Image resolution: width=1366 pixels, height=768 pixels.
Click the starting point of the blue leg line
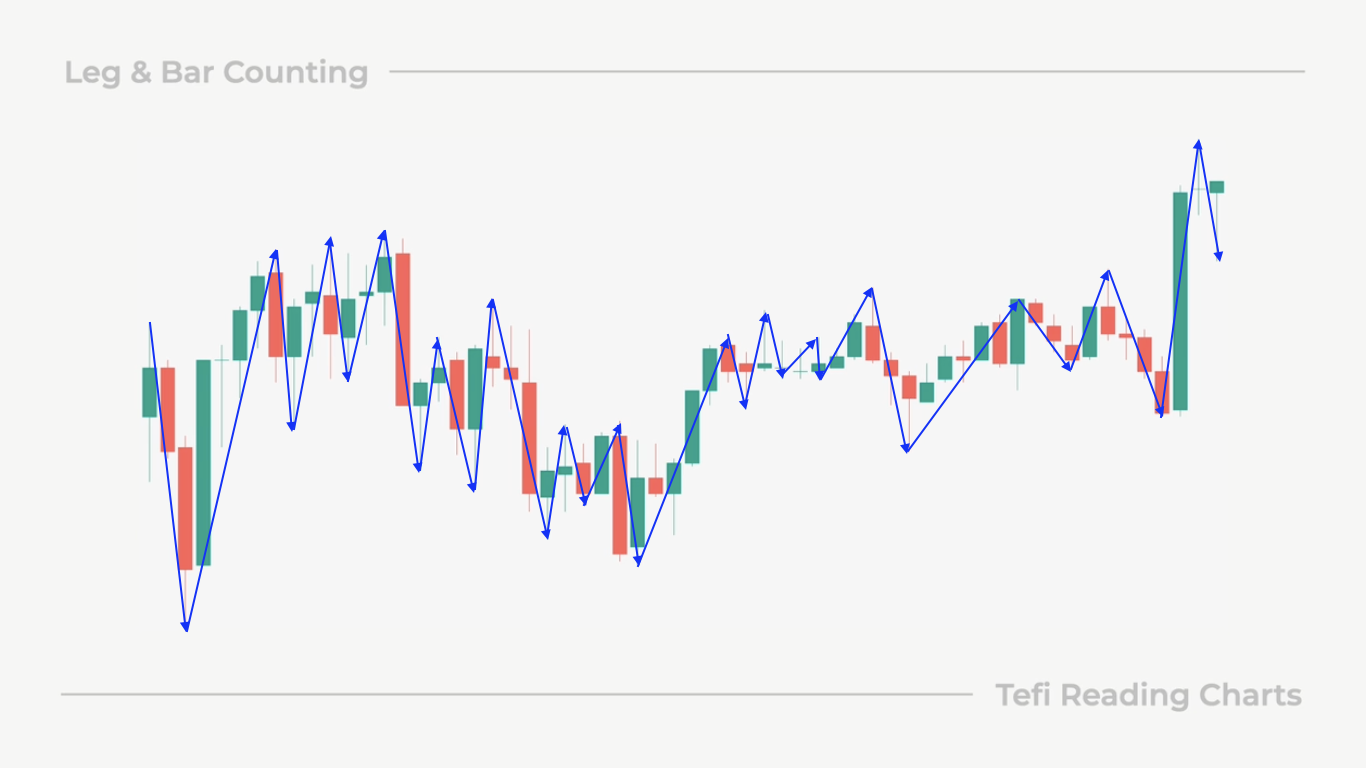(x=150, y=323)
